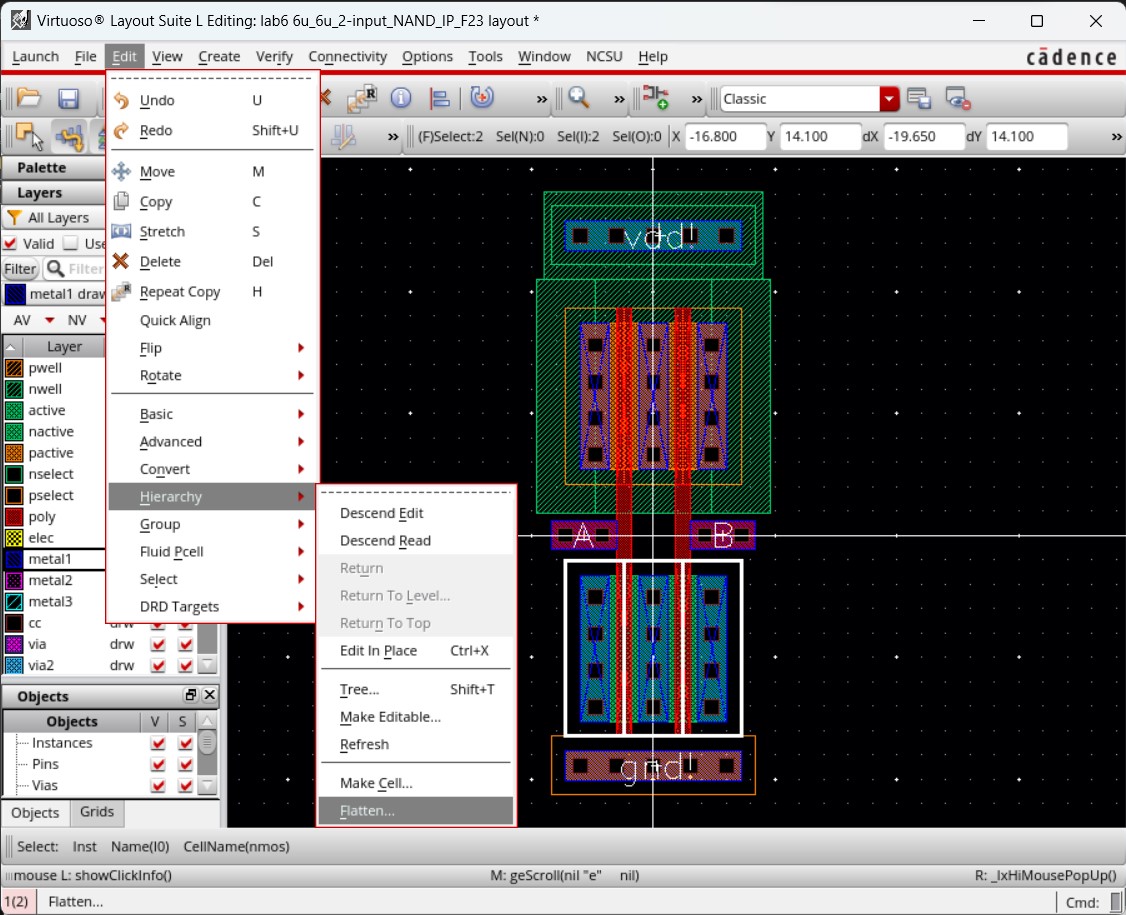The width and height of the screenshot is (1126, 915).
Task: Click the Filter button in Layers panel
Action: [20, 269]
